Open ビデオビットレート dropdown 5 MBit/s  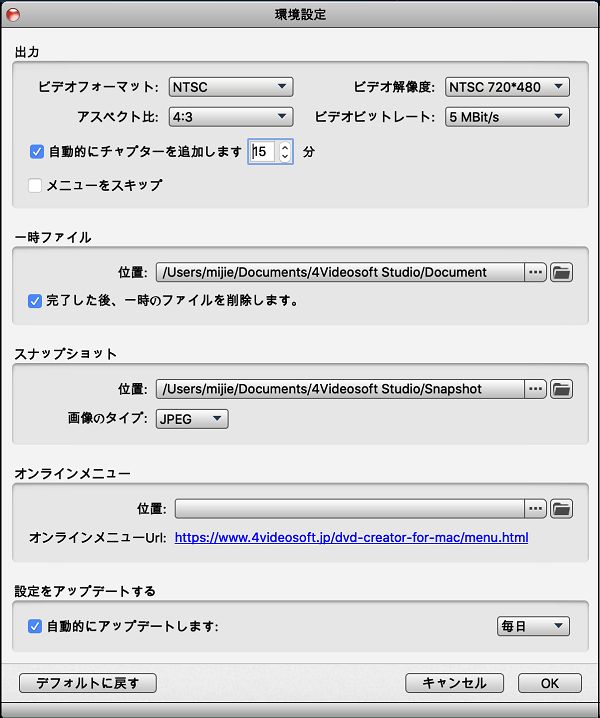[x=507, y=117]
